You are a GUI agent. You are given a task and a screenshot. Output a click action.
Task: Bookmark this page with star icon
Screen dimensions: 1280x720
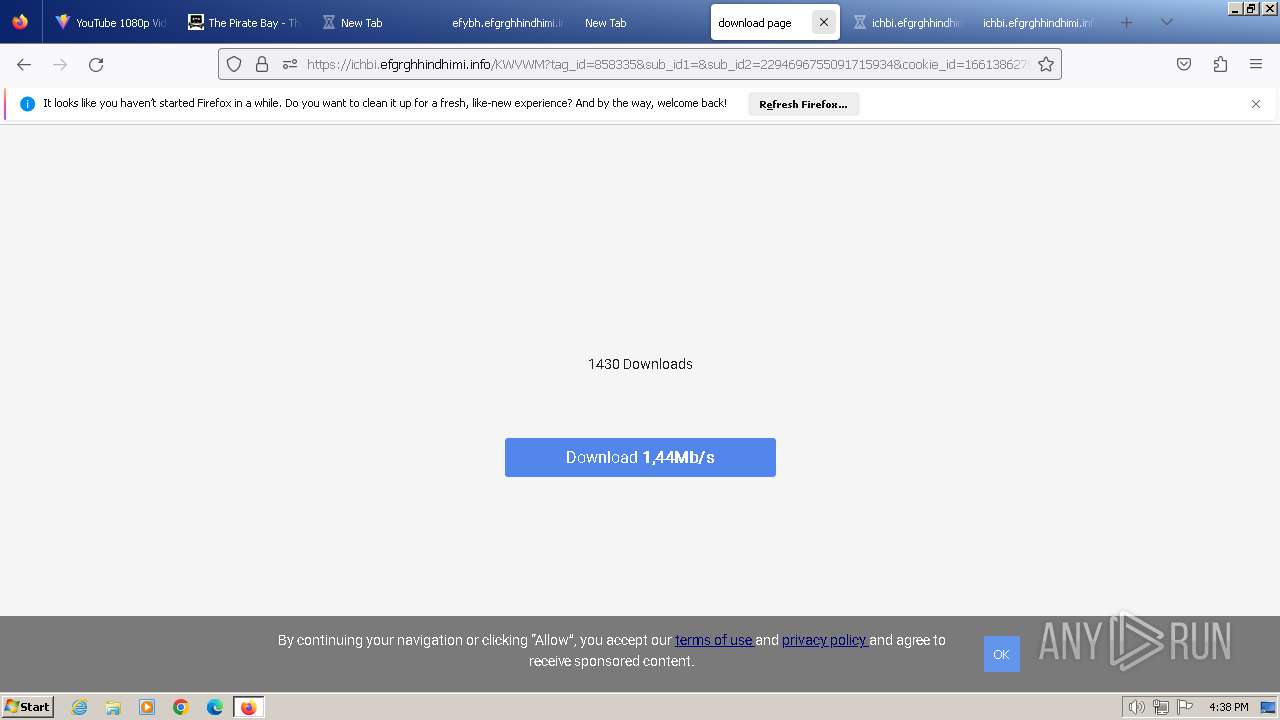[1046, 64]
